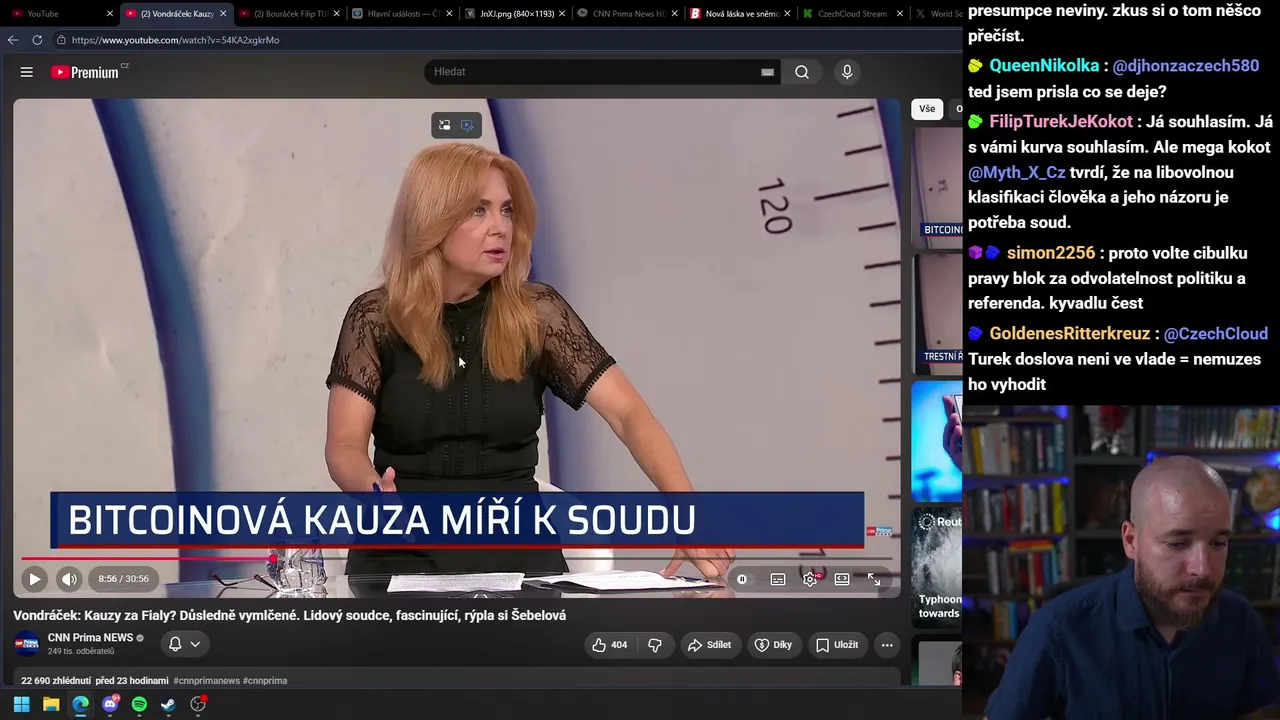Click the browser address bar URL

[x=175, y=40]
